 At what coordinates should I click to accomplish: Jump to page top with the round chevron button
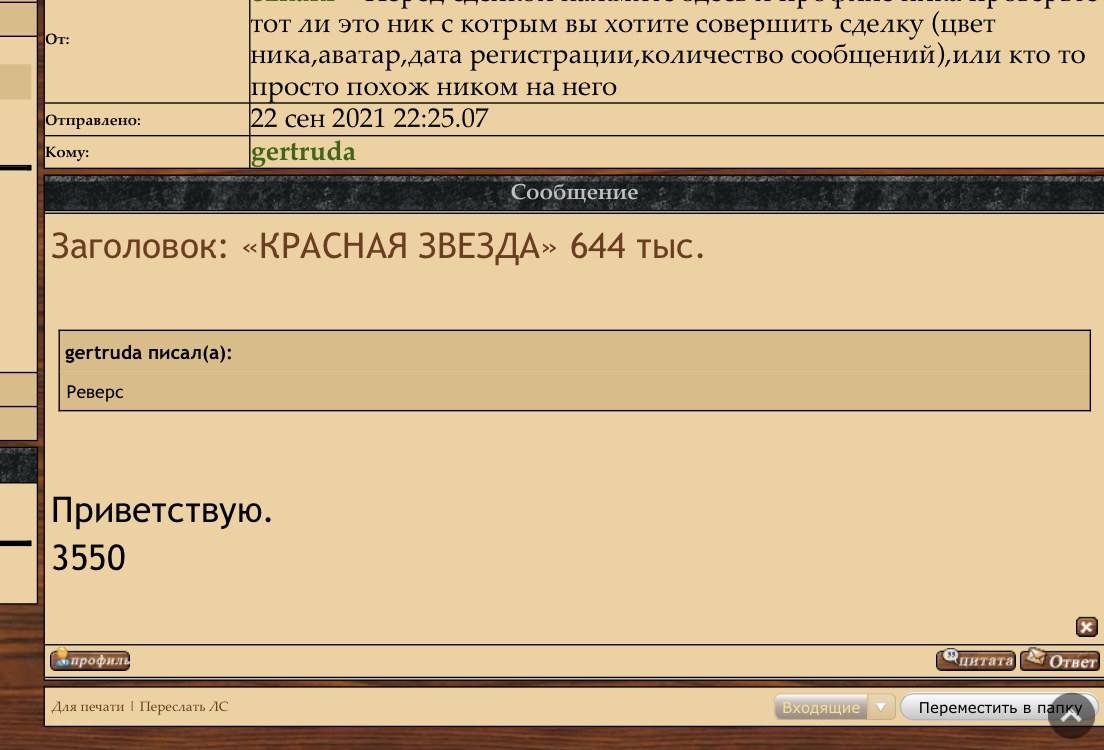(x=1071, y=715)
